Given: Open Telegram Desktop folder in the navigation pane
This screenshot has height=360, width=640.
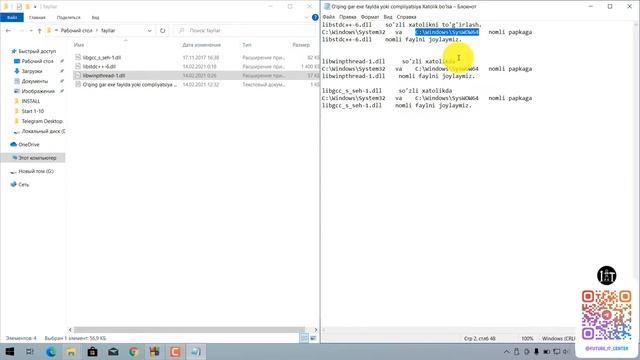Looking at the screenshot, I should (42, 121).
